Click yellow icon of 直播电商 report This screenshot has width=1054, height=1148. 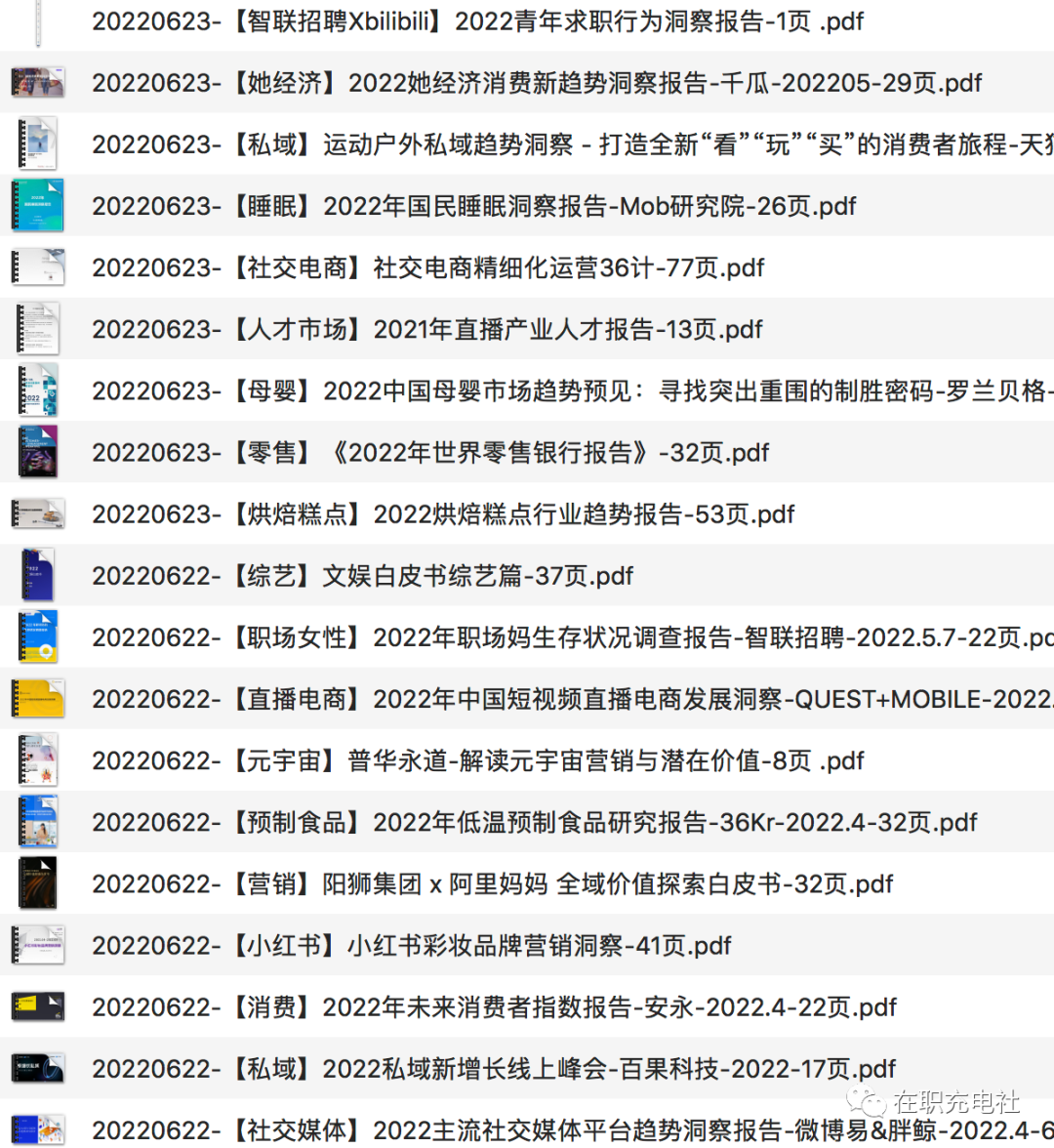coord(38,699)
